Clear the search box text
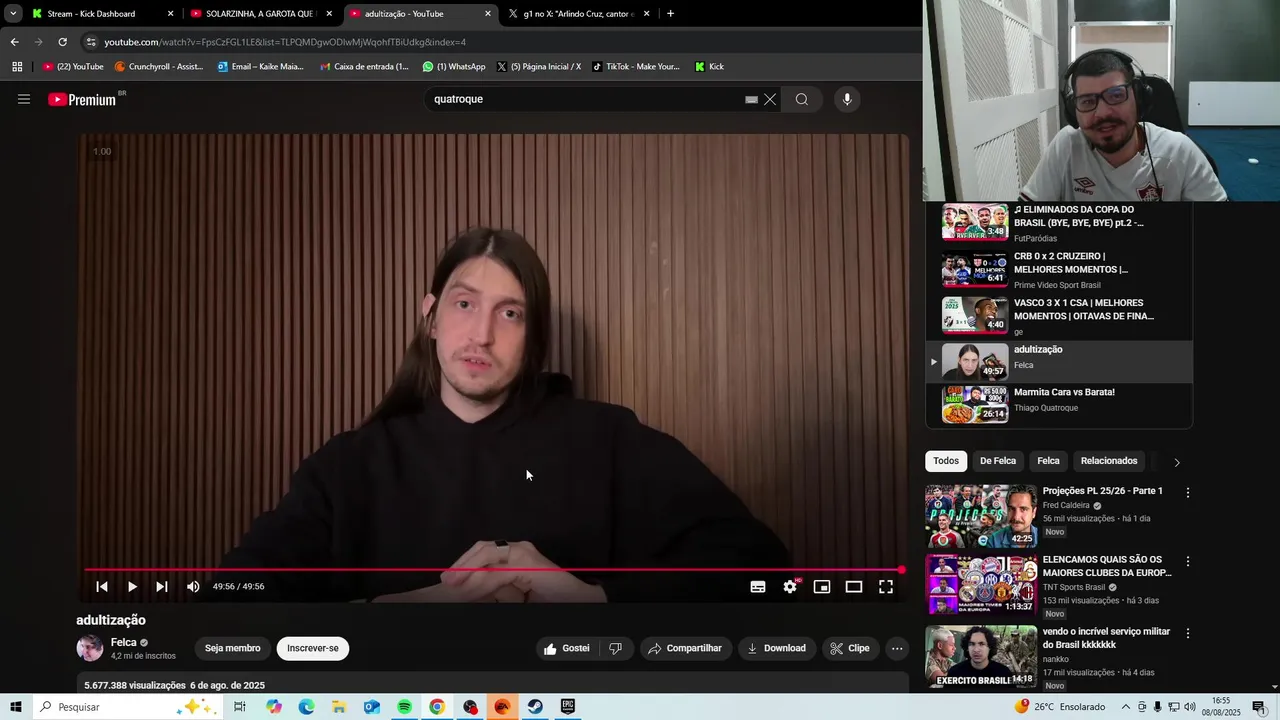Image resolution: width=1280 pixels, height=720 pixels. click(x=770, y=99)
